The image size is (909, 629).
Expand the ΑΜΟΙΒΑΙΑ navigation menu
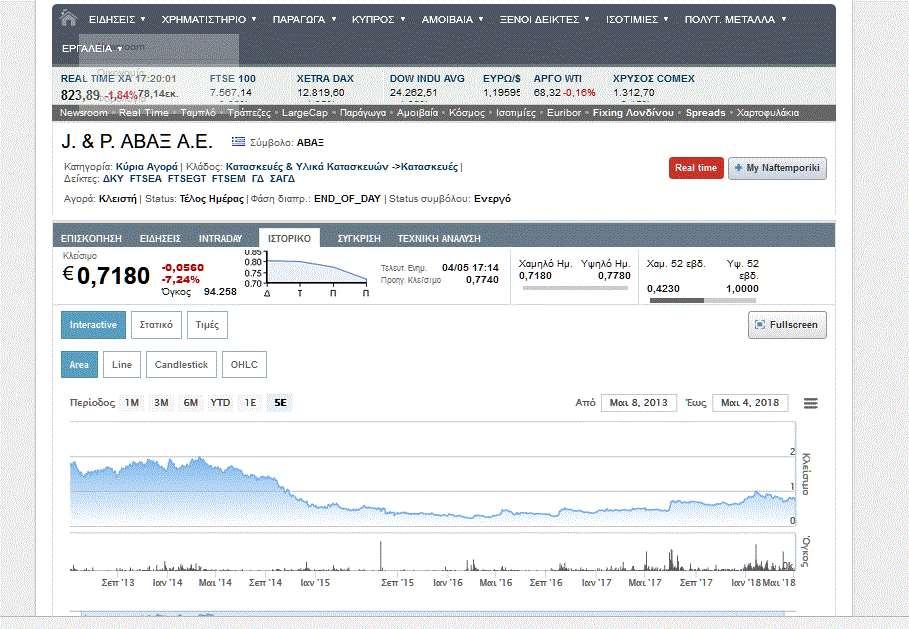pos(452,19)
